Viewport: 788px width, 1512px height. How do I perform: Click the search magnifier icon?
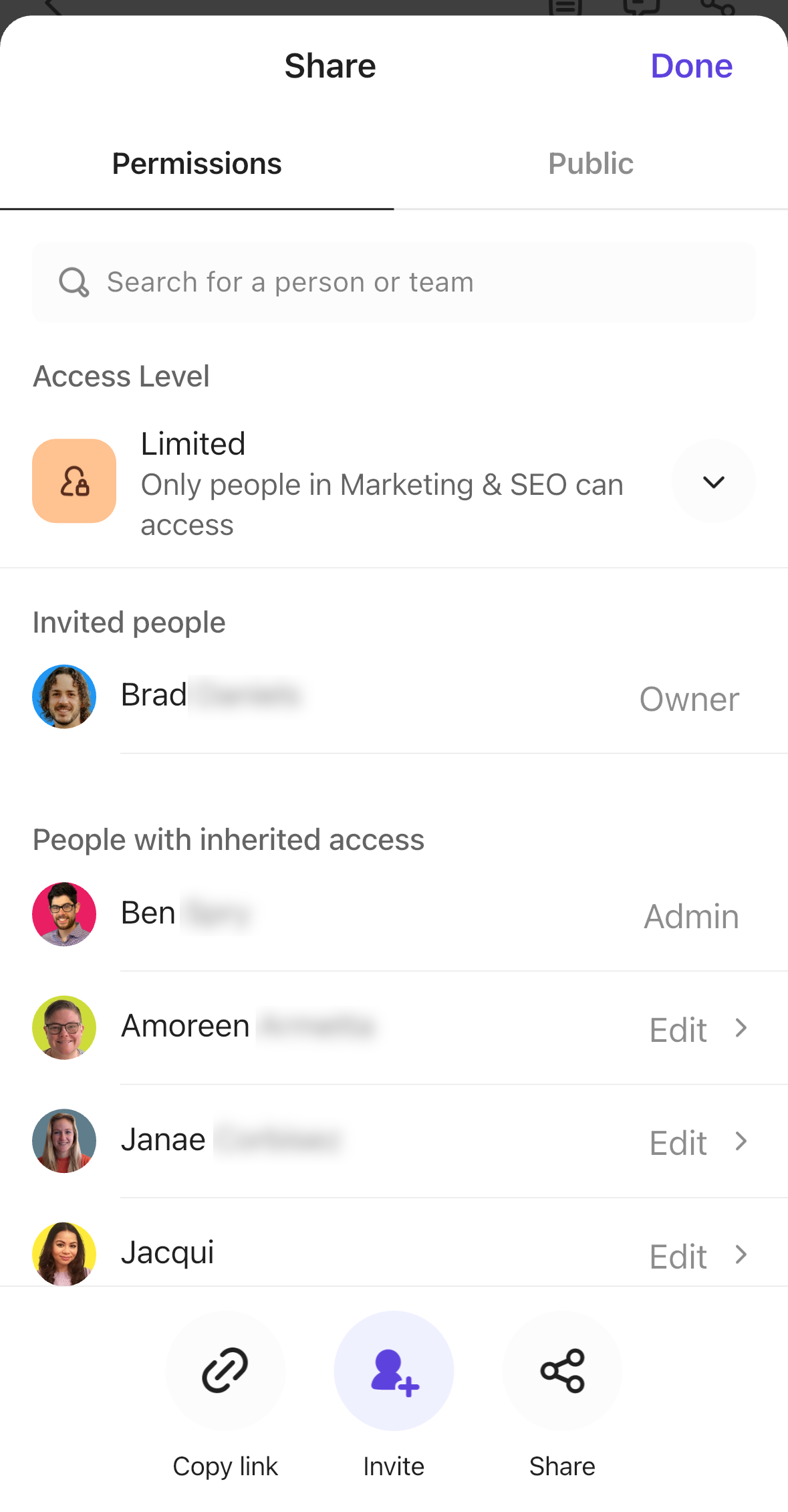pos(74,282)
